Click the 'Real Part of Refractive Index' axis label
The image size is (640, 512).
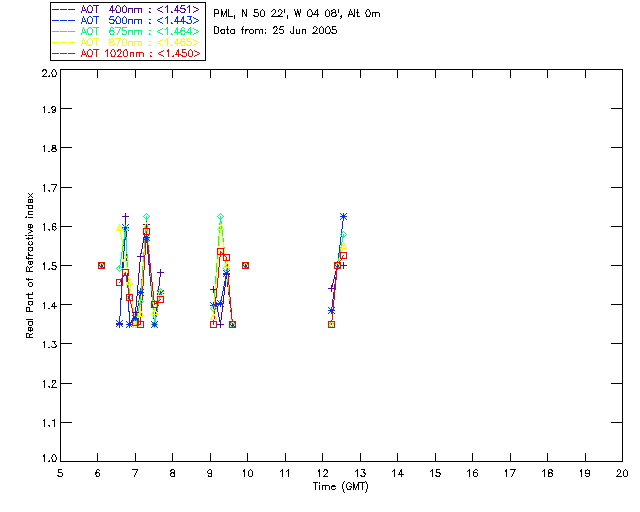click(30, 265)
